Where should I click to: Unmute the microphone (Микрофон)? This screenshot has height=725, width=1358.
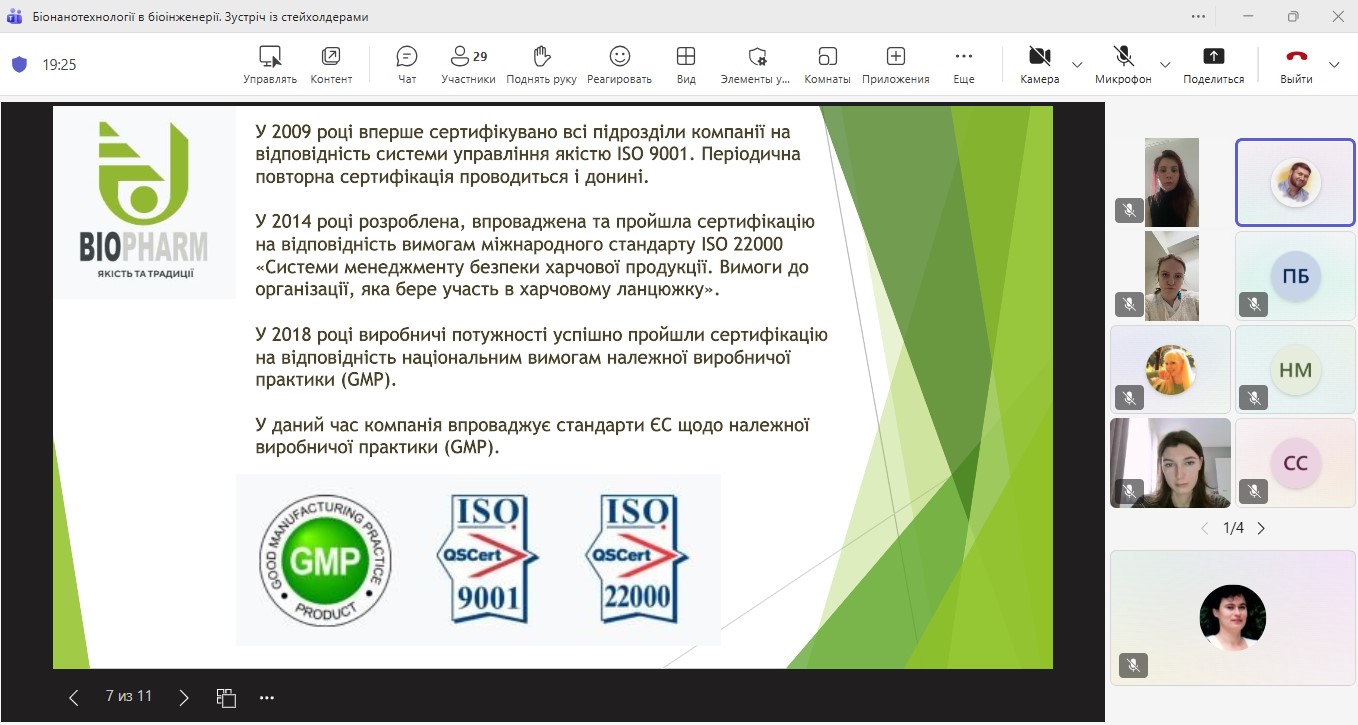[1123, 64]
